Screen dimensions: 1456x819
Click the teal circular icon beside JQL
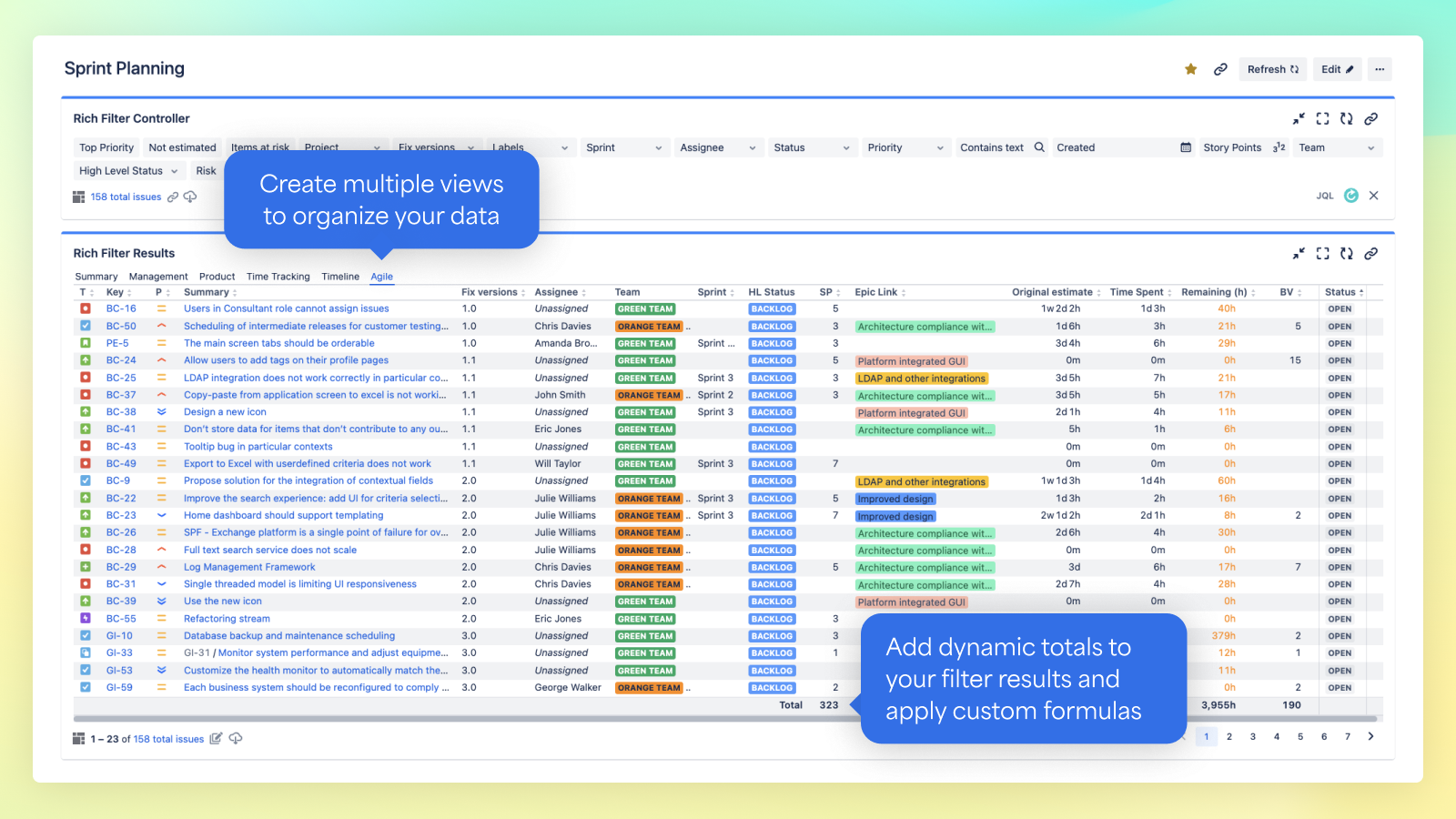1351,196
